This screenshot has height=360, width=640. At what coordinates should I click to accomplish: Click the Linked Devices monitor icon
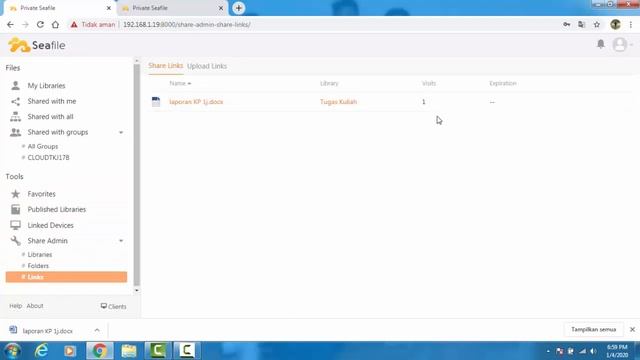tap(16, 225)
